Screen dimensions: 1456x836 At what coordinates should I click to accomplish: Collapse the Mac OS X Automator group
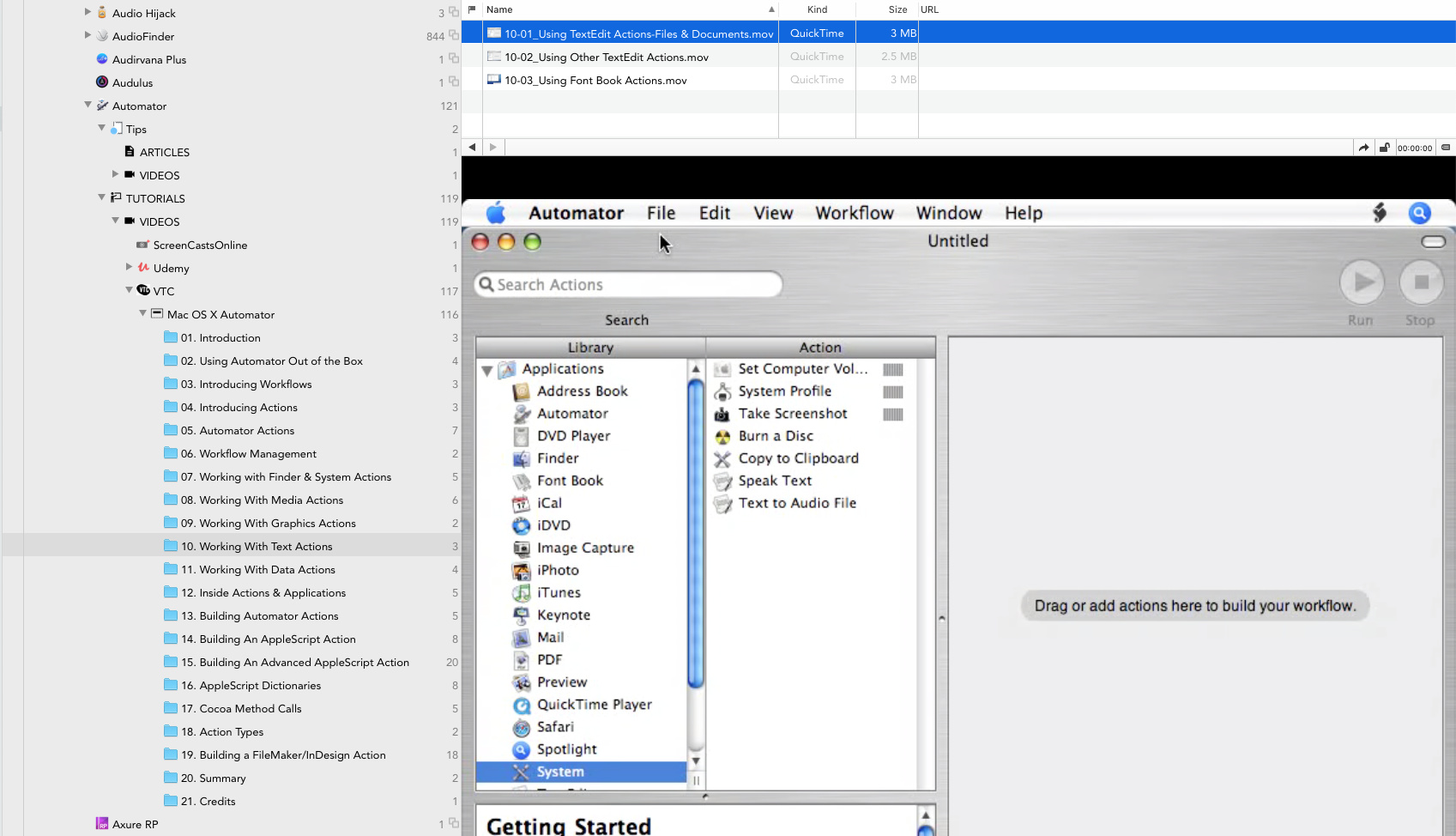142,314
